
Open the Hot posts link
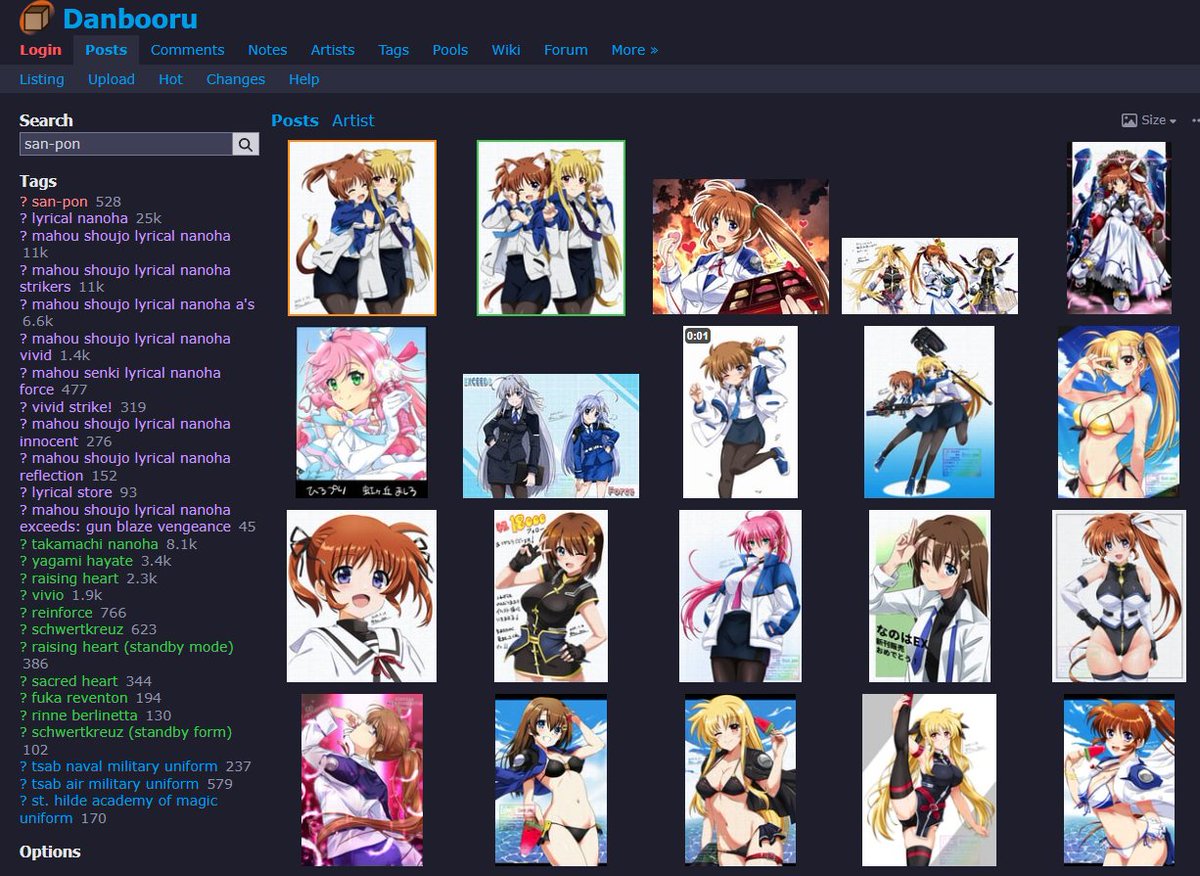pyautogui.click(x=171, y=79)
